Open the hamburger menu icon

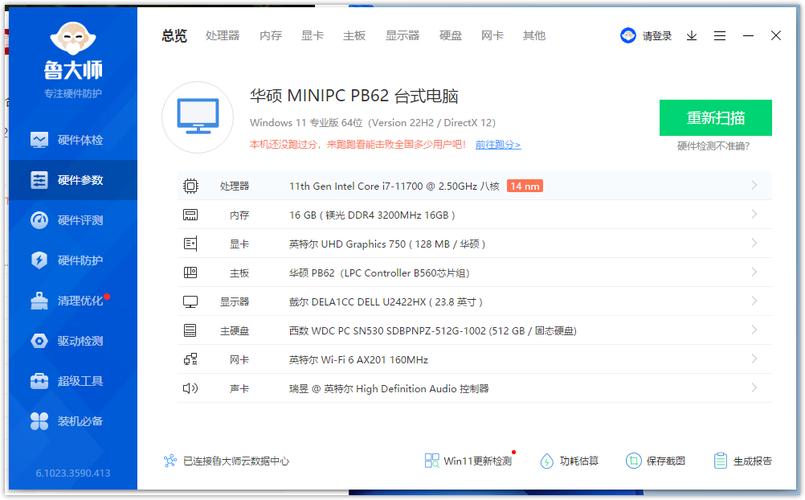(x=720, y=35)
